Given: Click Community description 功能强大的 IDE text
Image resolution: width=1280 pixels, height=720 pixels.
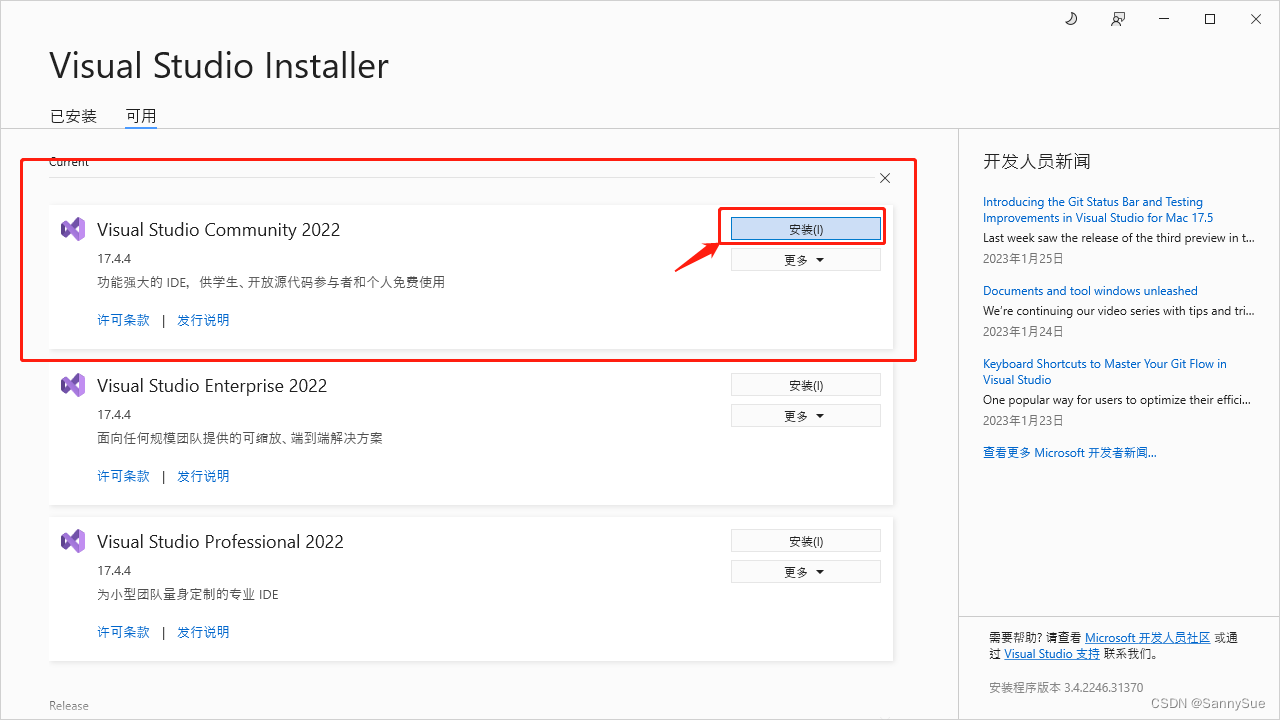Looking at the screenshot, I should [x=271, y=282].
